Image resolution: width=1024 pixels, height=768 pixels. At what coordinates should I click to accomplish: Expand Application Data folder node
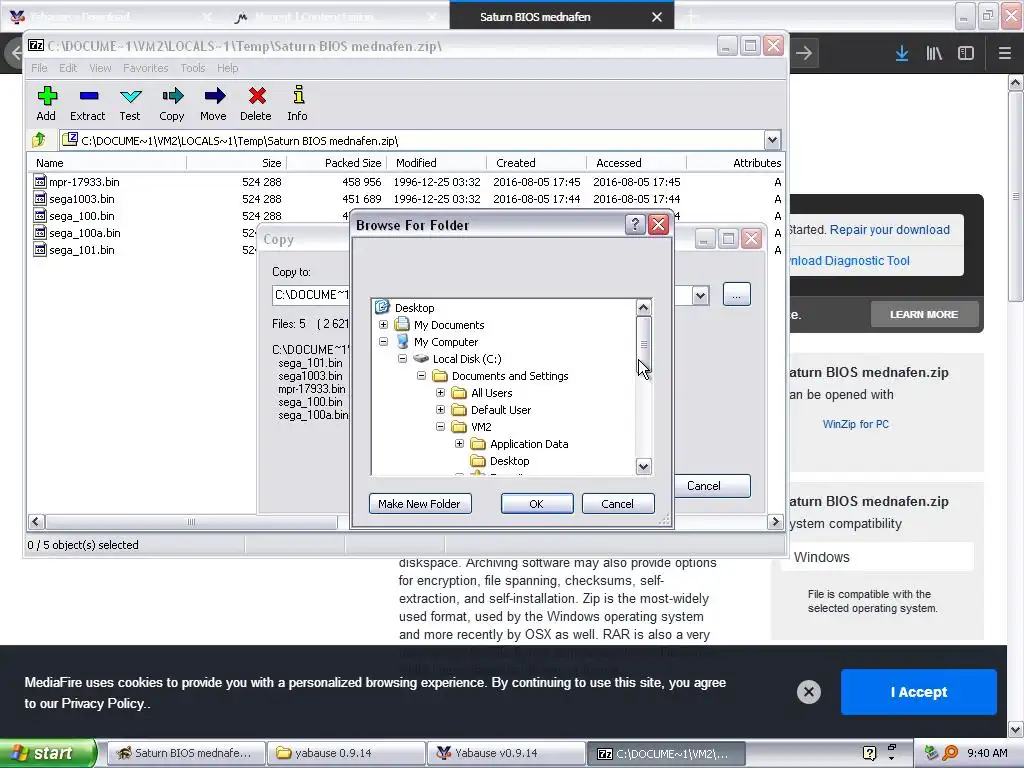tap(459, 443)
